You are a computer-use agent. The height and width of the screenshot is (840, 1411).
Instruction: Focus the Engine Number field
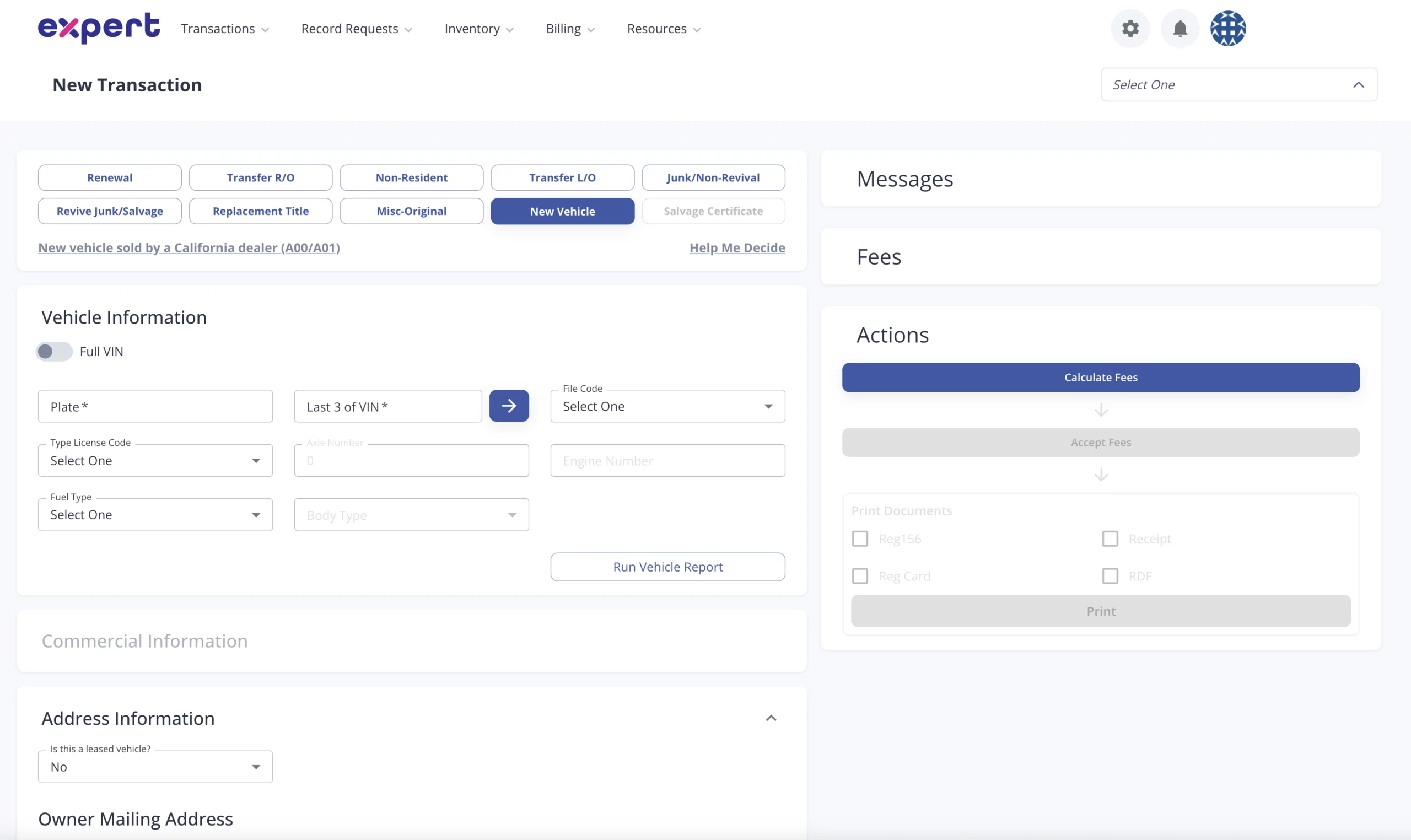667,460
